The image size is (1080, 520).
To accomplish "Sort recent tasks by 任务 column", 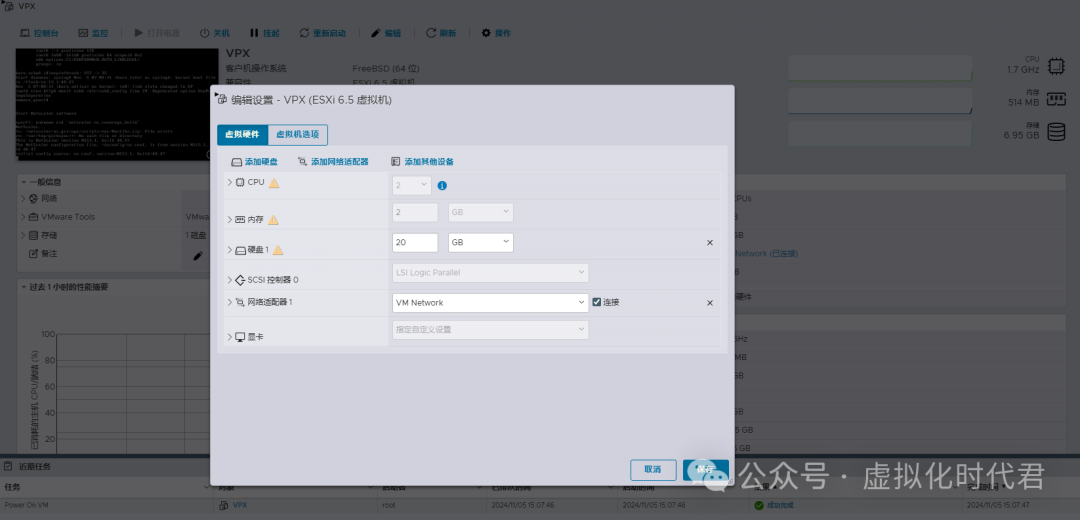I will pyautogui.click(x=12, y=487).
